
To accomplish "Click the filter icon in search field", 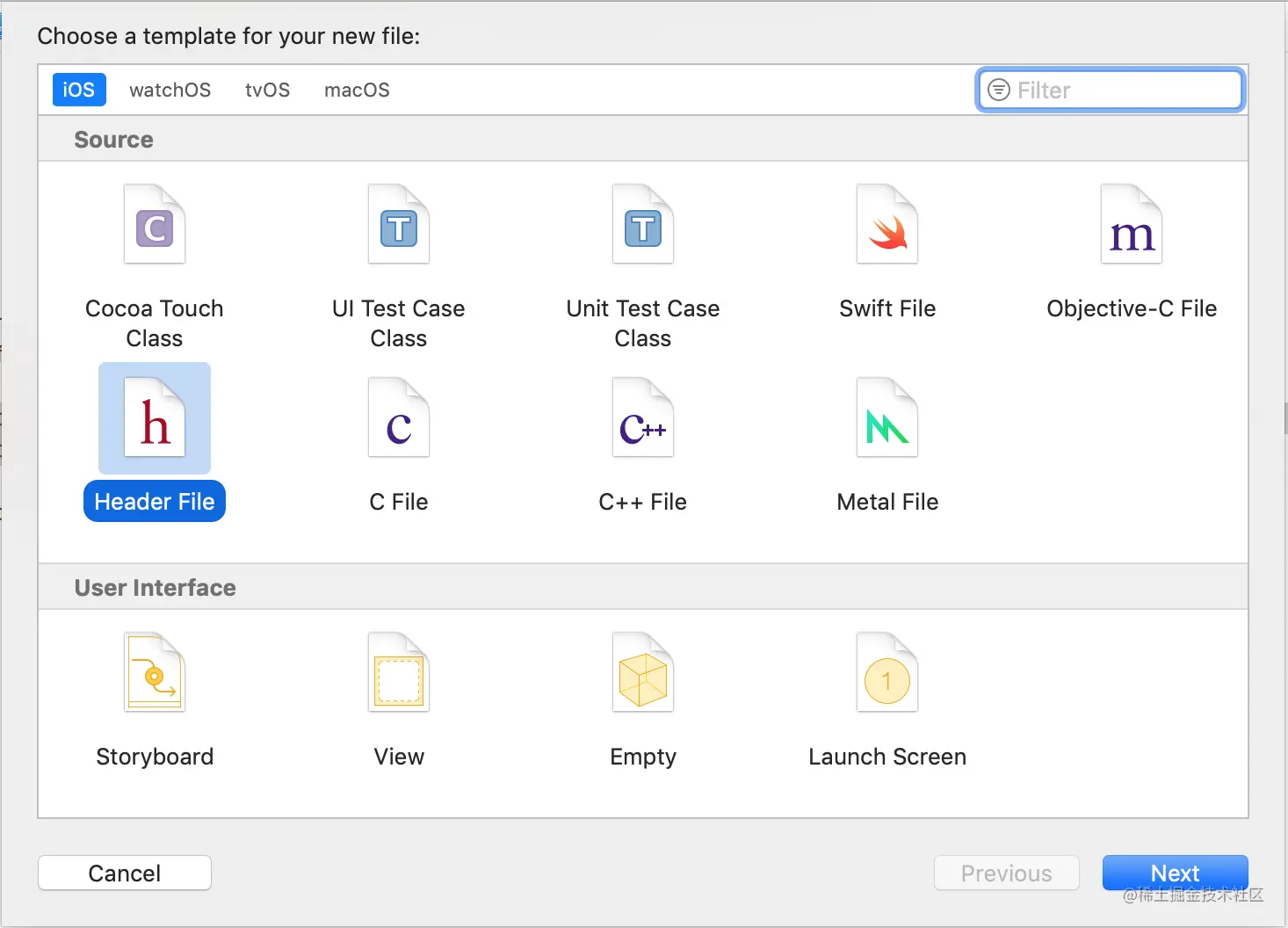I will coord(999,90).
